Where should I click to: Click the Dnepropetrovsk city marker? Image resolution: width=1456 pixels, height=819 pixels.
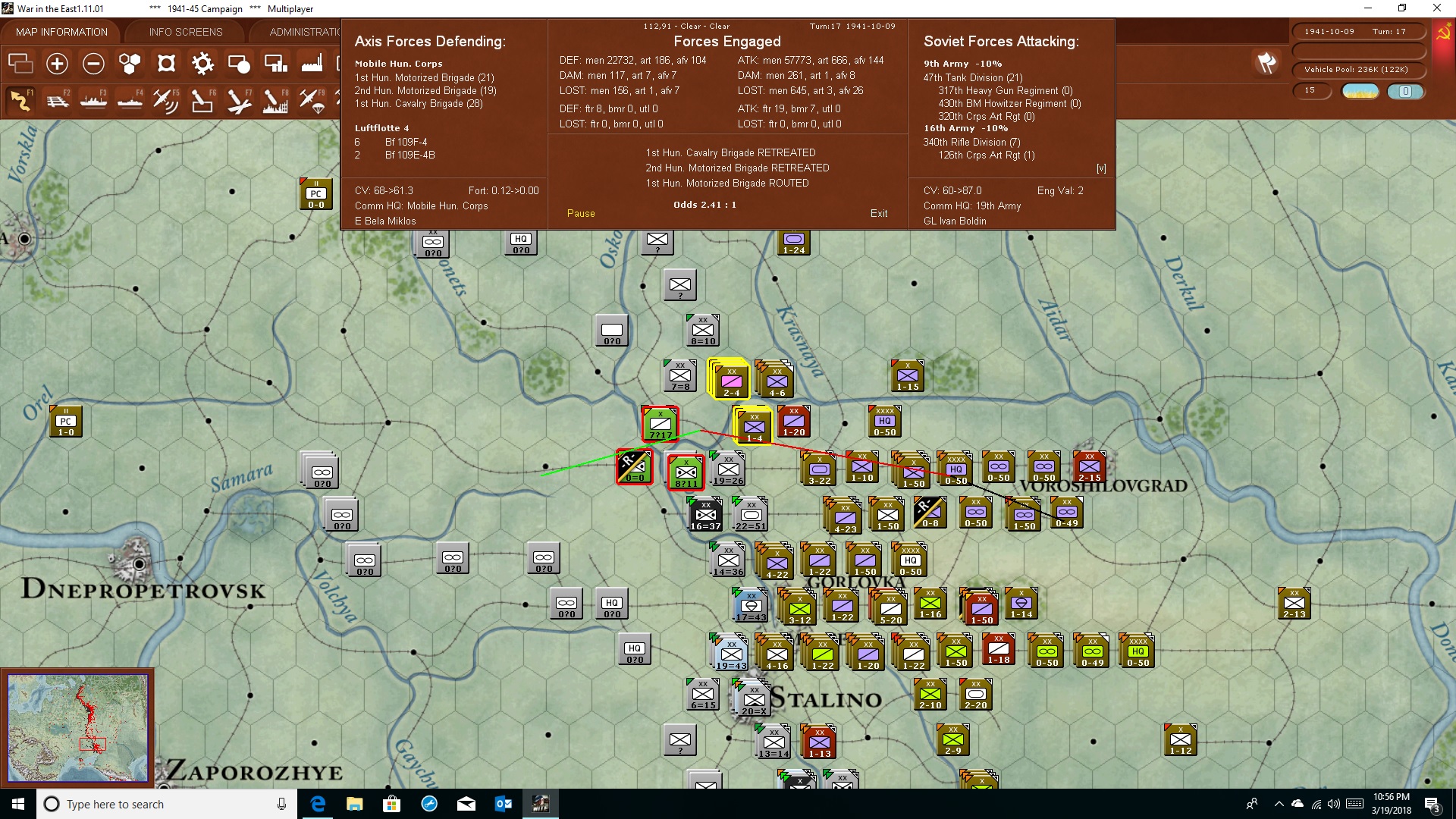click(140, 564)
